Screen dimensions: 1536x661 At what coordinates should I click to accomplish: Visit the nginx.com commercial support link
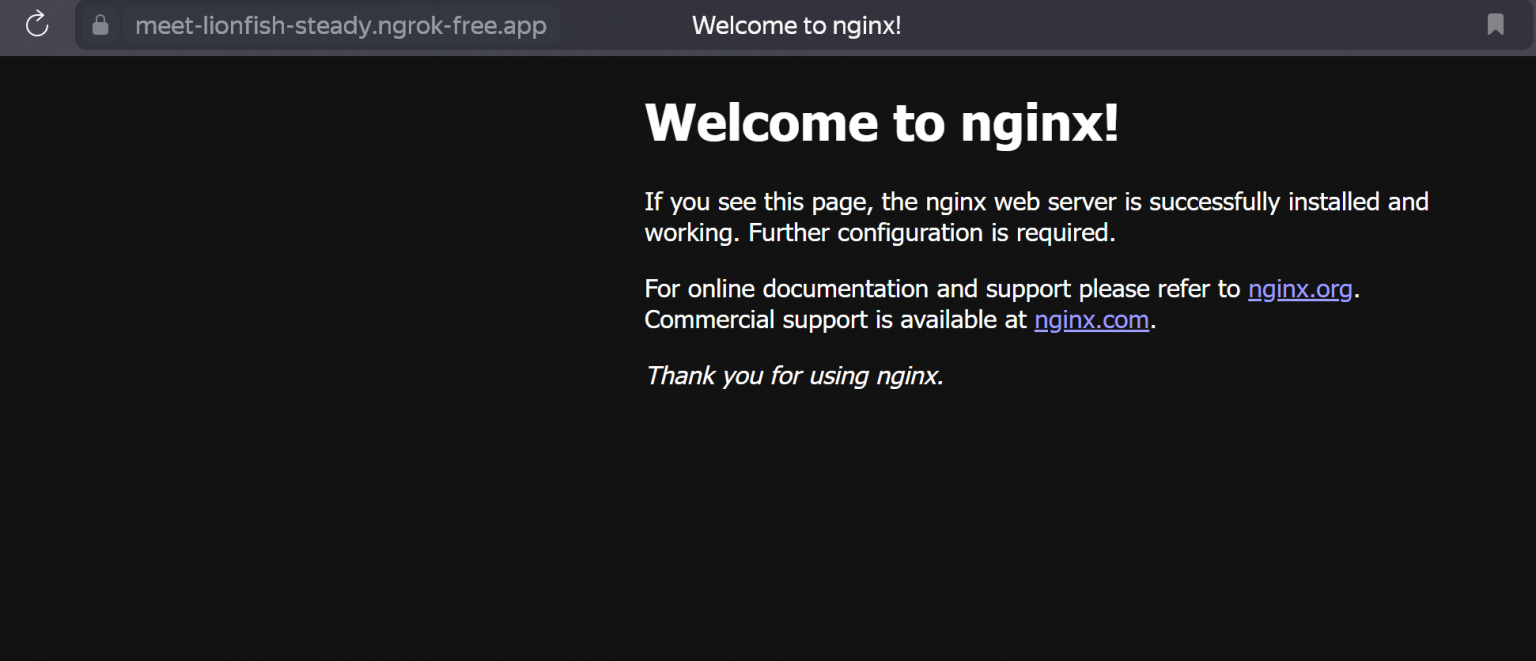pos(1090,320)
